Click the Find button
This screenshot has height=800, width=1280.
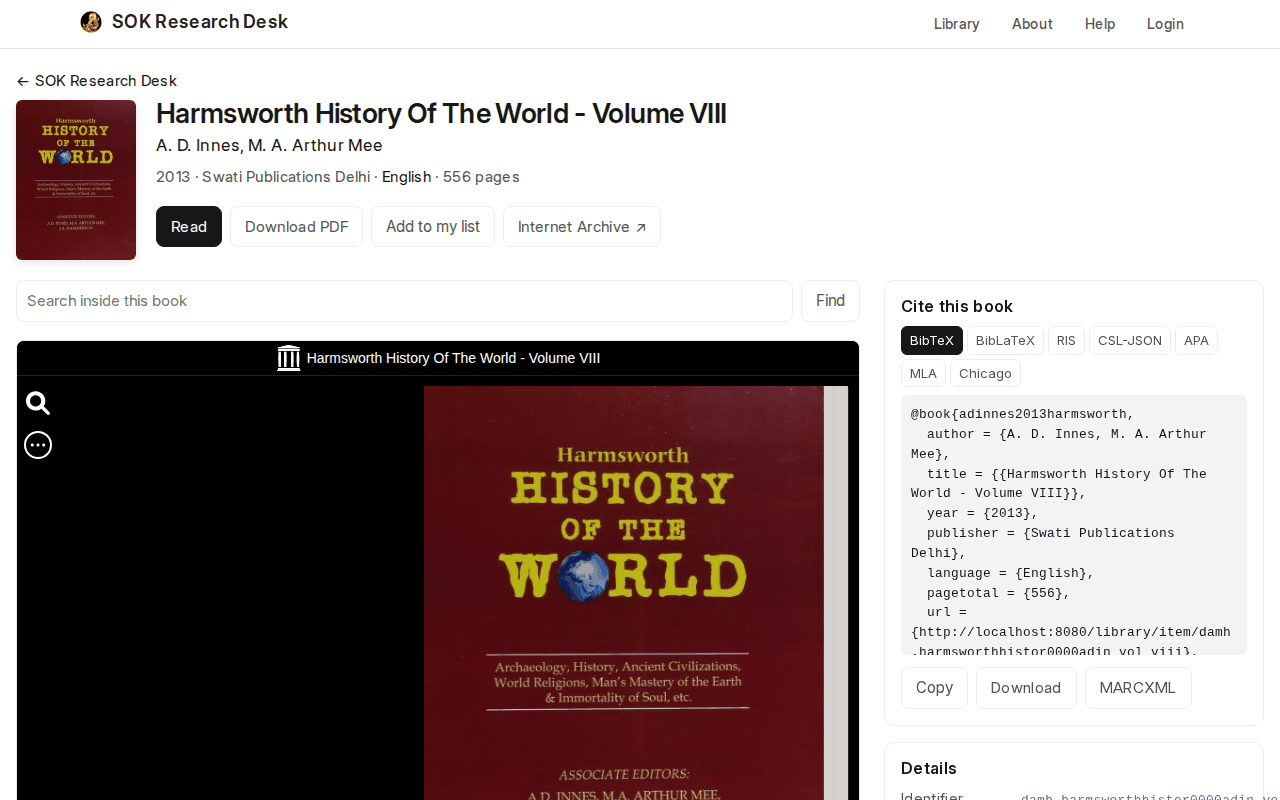click(x=830, y=301)
